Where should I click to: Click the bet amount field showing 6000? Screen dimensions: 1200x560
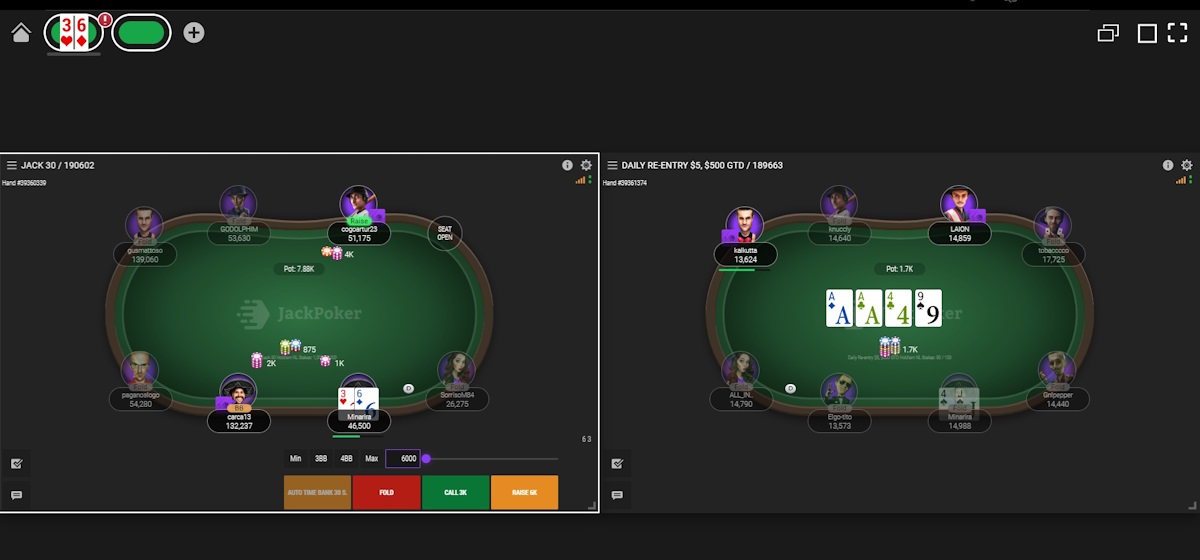click(403, 459)
